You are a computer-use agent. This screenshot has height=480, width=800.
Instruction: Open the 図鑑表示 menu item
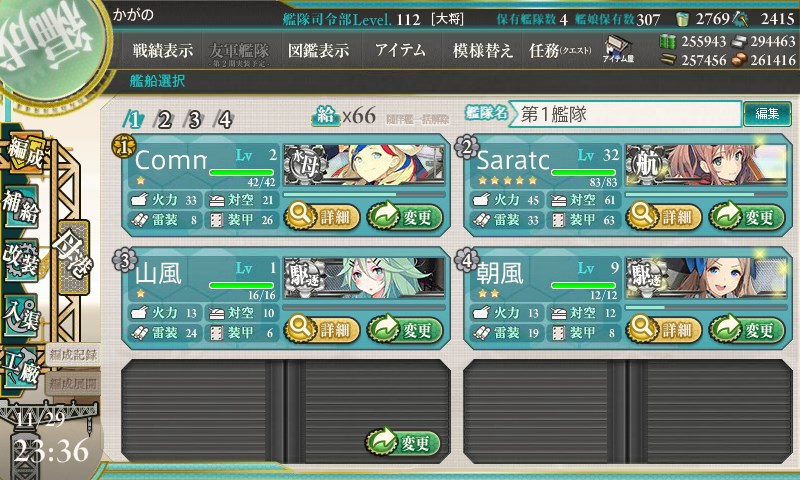click(318, 50)
